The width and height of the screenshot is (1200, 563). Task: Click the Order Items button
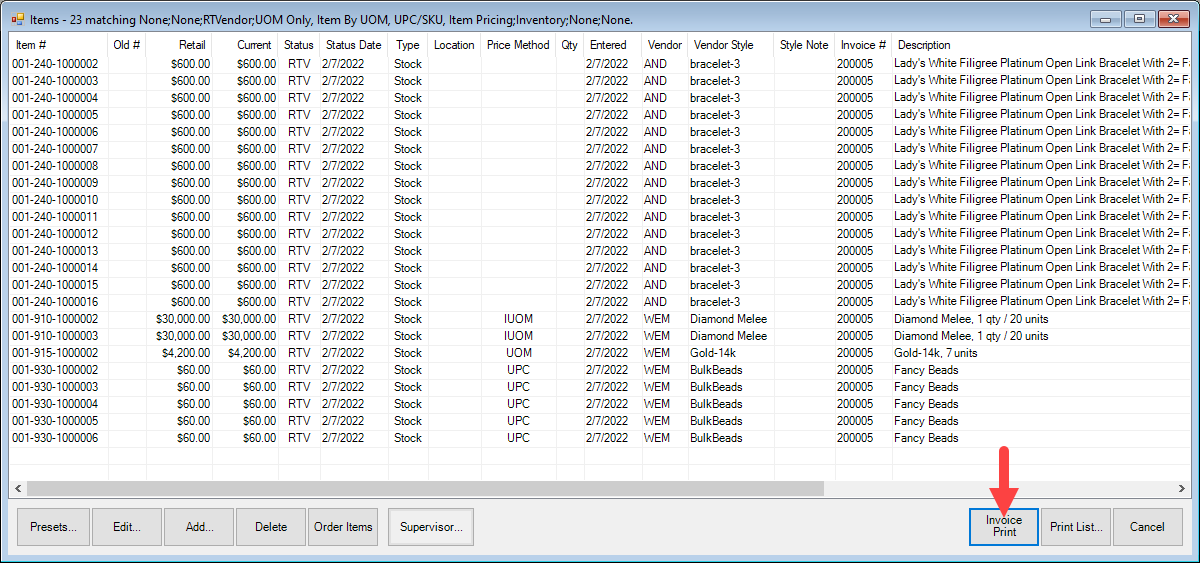pyautogui.click(x=343, y=527)
